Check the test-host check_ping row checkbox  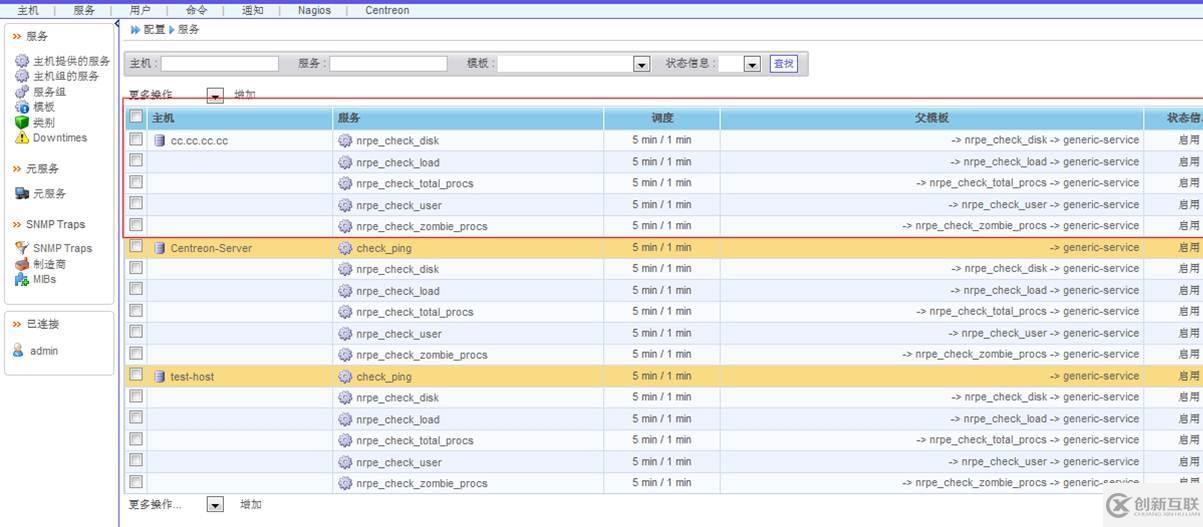tap(136, 375)
